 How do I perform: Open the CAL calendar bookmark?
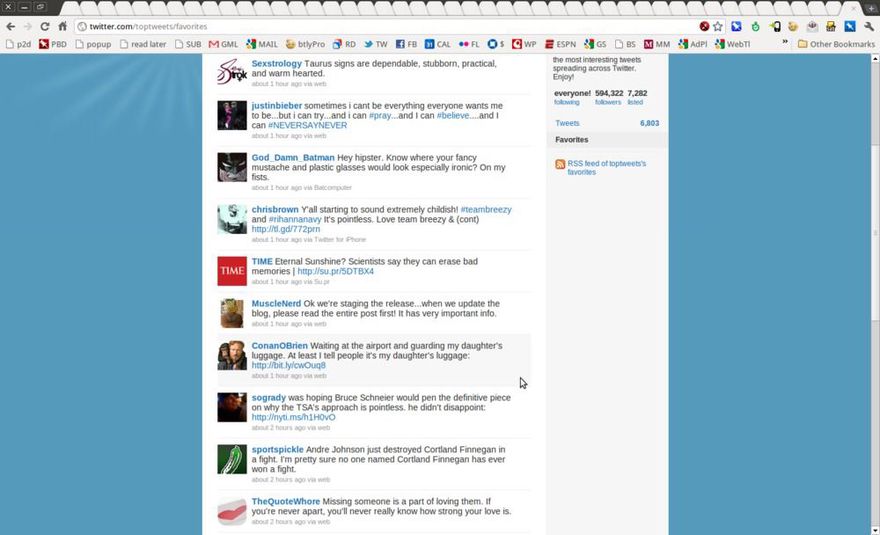pyautogui.click(x=437, y=44)
